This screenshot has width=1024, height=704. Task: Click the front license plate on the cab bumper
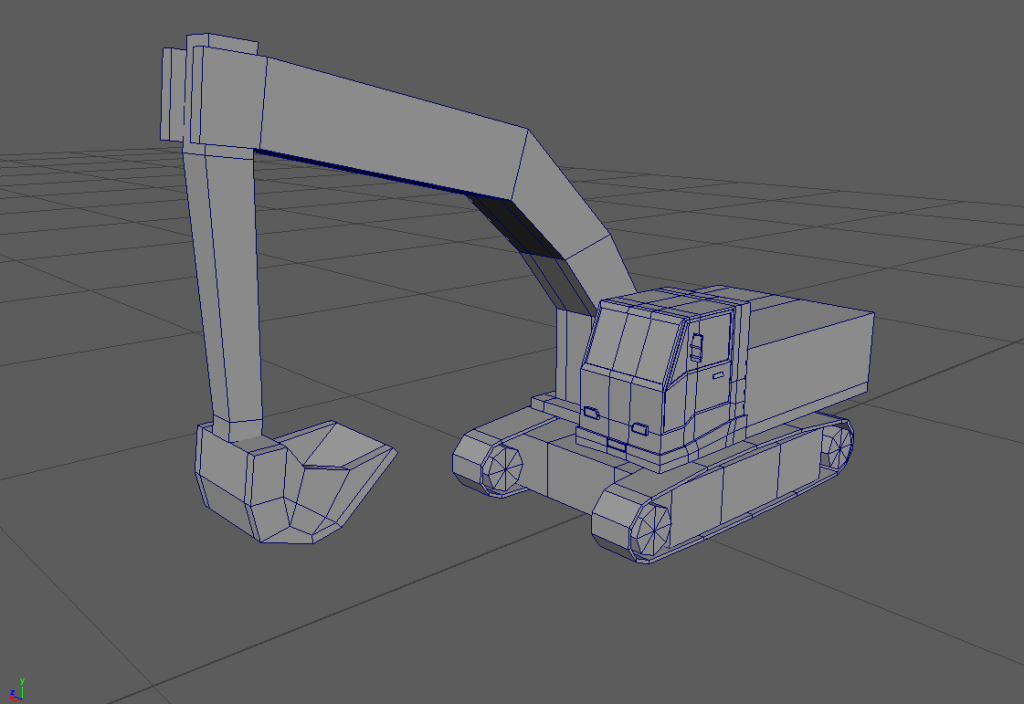616,443
